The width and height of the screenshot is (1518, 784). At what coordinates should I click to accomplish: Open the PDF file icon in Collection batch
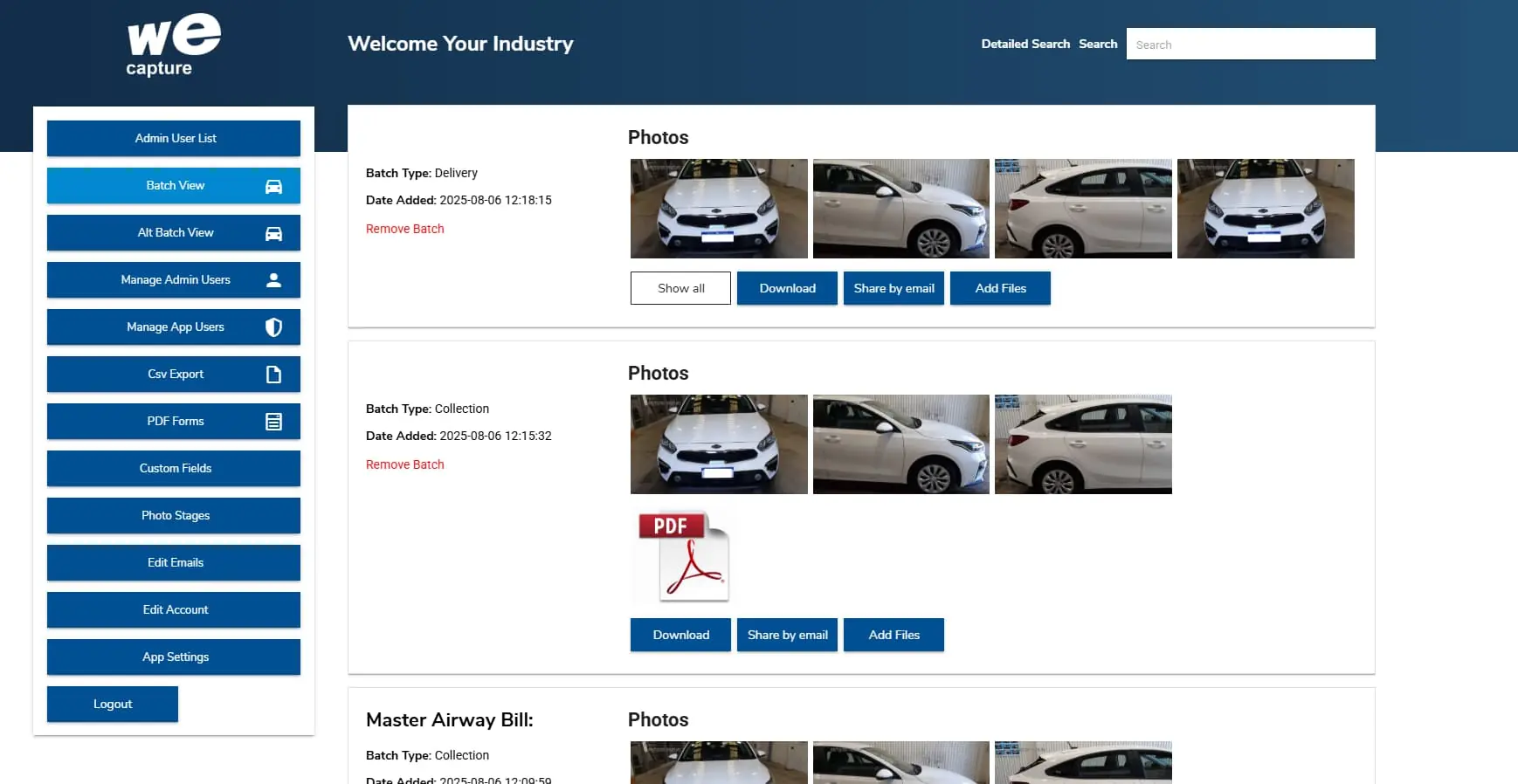click(684, 556)
